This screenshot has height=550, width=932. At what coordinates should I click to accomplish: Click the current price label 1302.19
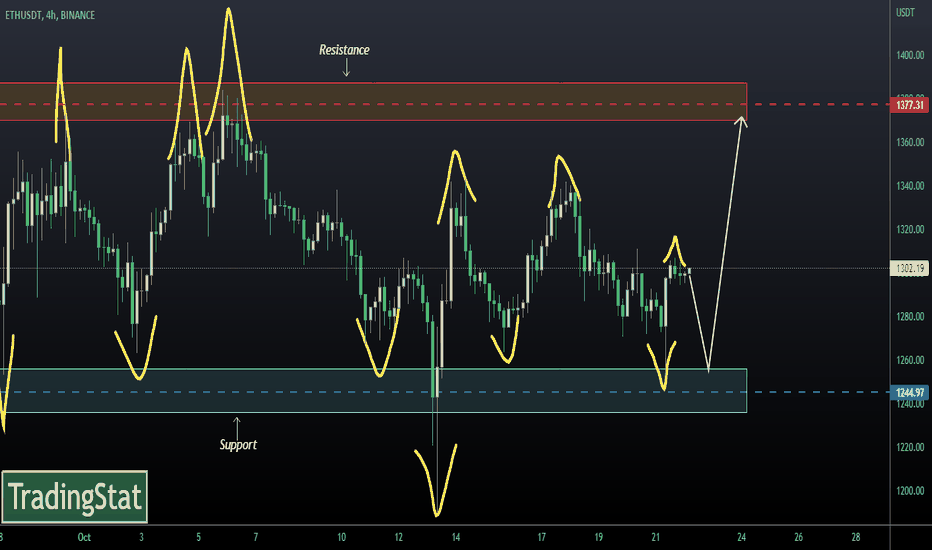pyautogui.click(x=909, y=268)
